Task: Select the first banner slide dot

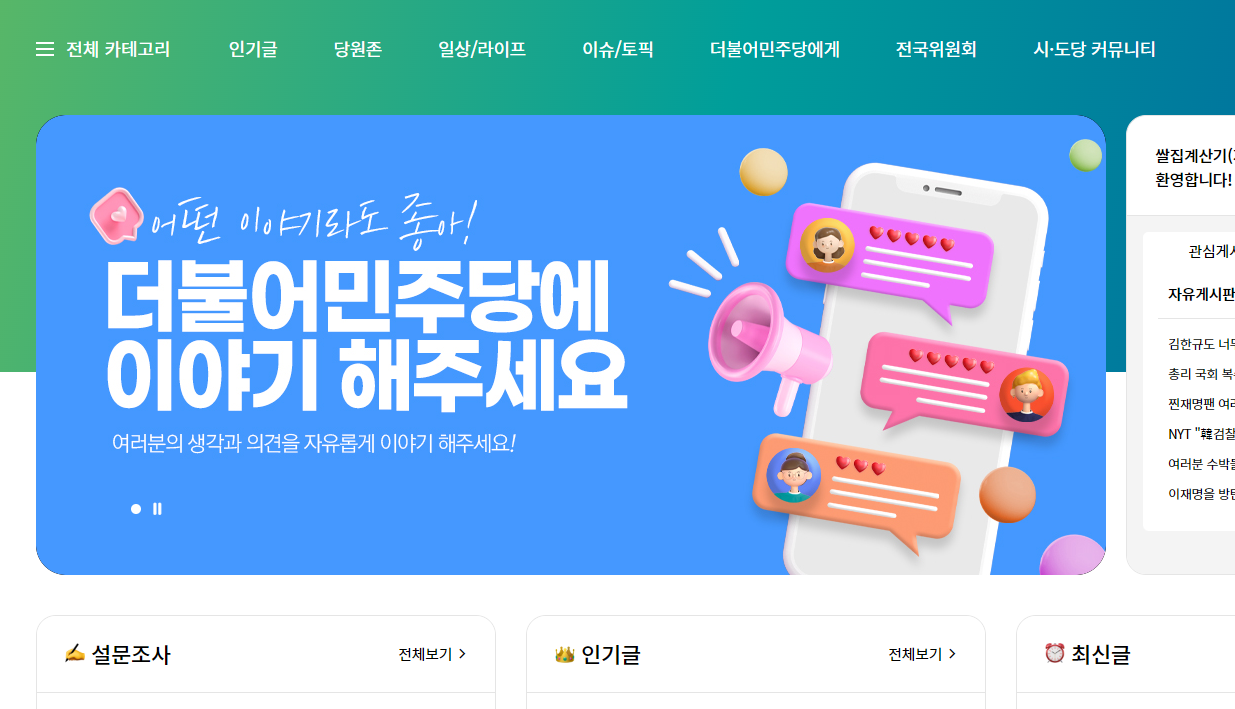Action: (x=136, y=509)
